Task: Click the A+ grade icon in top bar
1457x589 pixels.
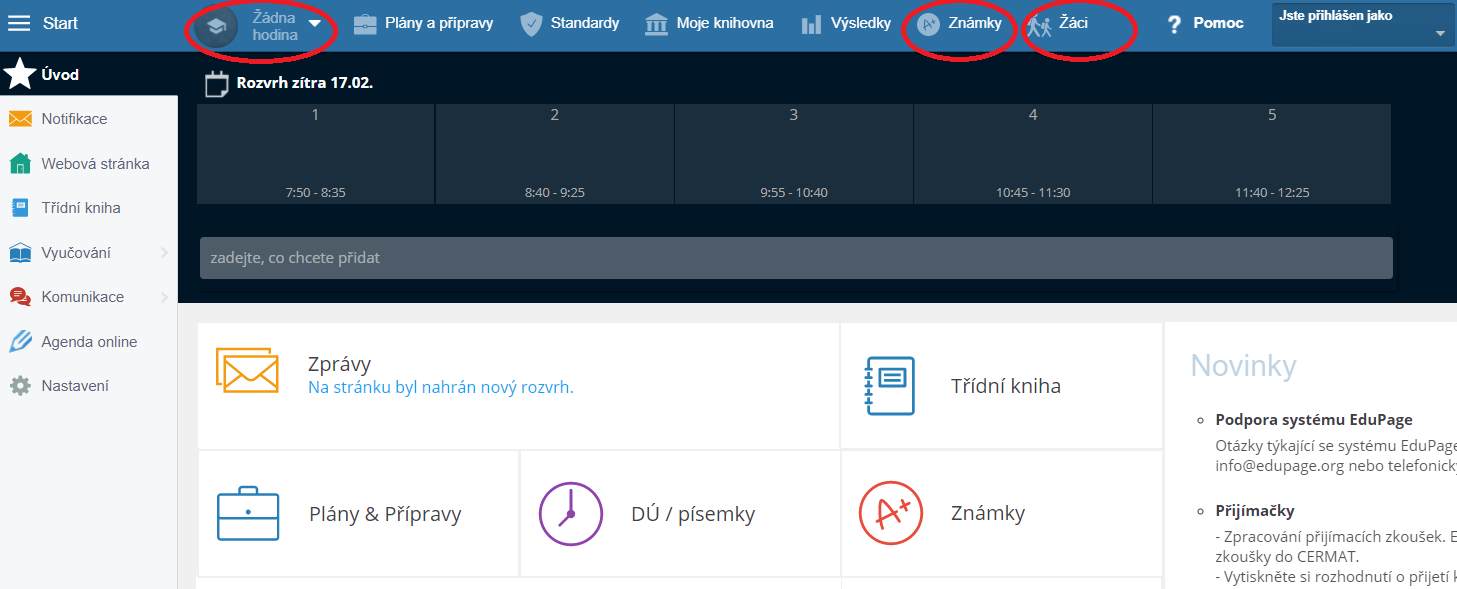Action: pyautogui.click(x=928, y=25)
